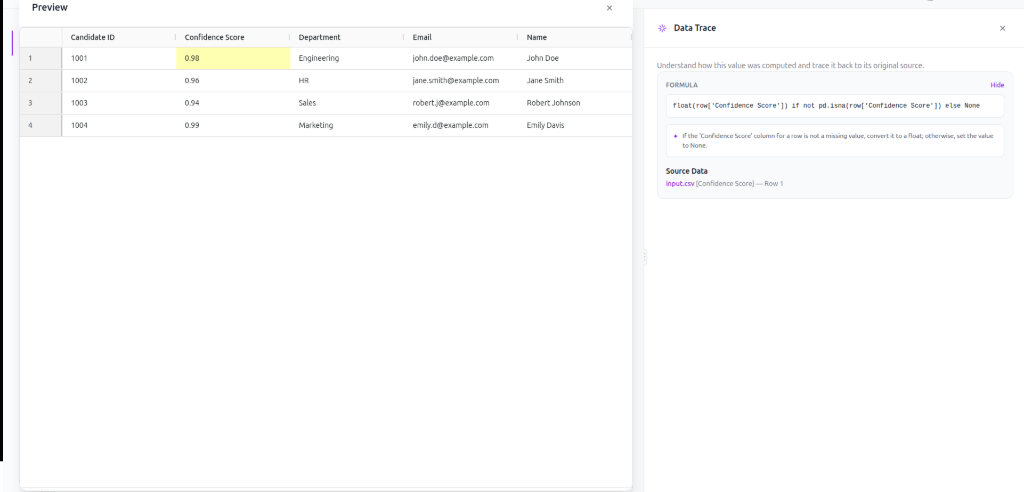Viewport: 1024px width, 492px height.
Task: Click the Robert Johnson name cell
Action: click(x=575, y=103)
